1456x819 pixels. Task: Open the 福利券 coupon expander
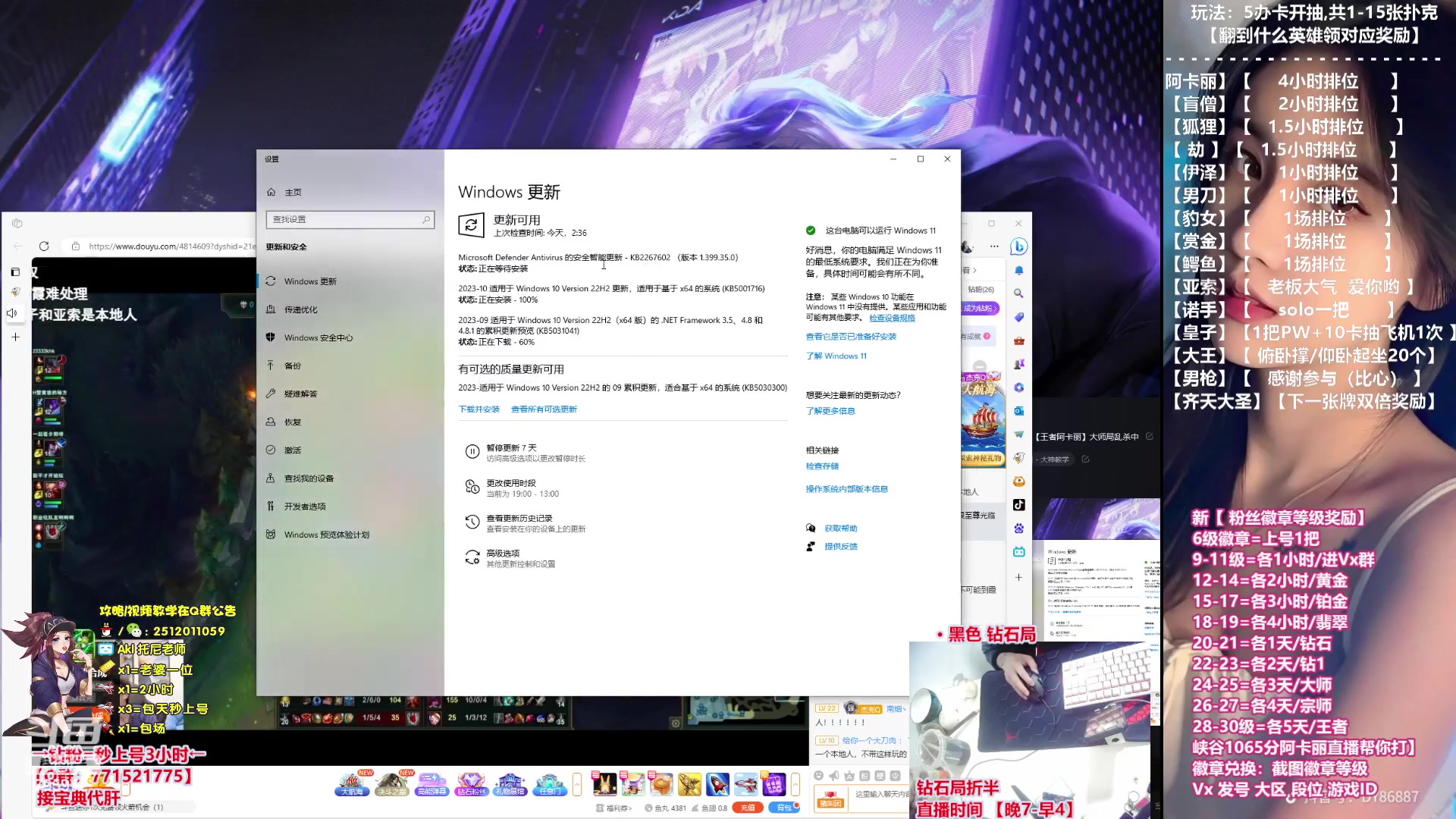614,807
